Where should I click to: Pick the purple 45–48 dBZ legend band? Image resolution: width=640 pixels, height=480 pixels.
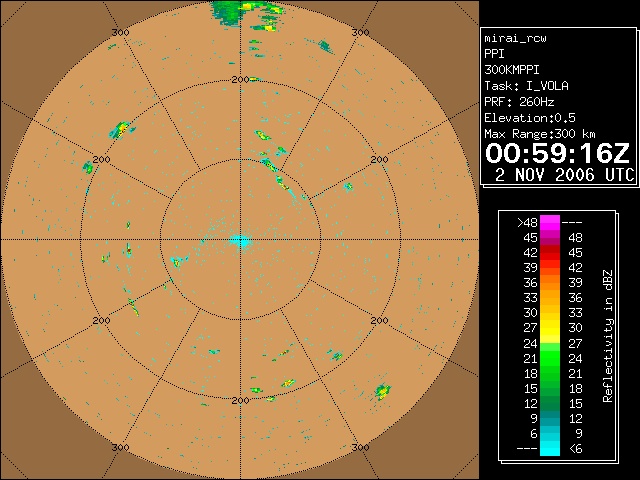click(x=550, y=238)
